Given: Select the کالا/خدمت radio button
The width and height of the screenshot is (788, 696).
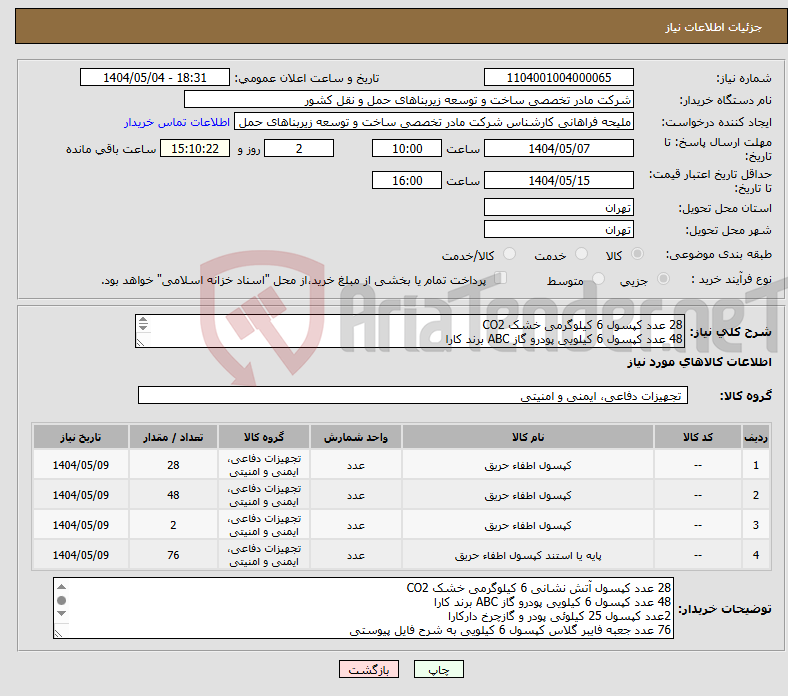Looking at the screenshot, I should (511, 255).
